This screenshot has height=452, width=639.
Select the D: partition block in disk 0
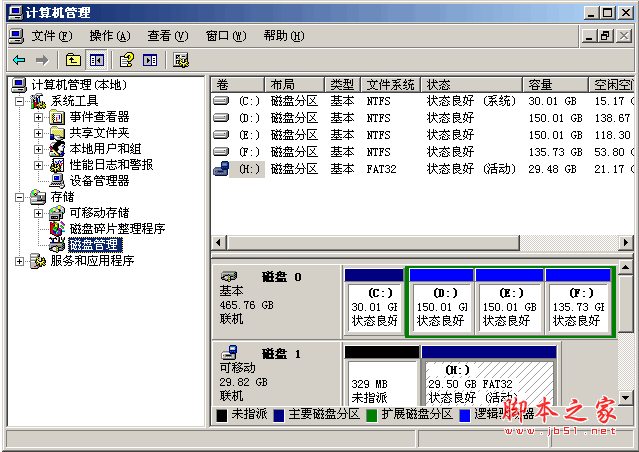pyautogui.click(x=442, y=302)
